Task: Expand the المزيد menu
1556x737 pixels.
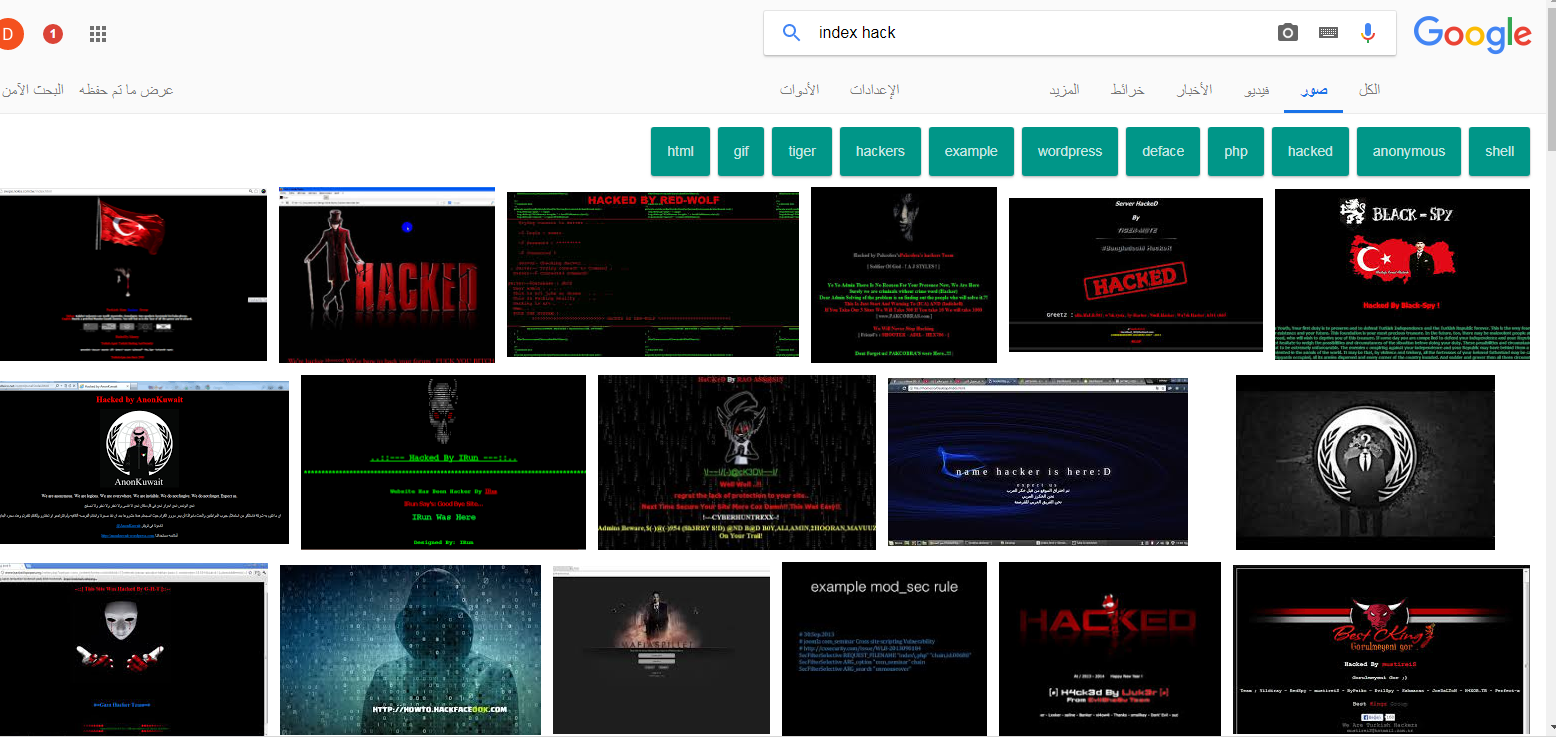Action: point(1064,90)
